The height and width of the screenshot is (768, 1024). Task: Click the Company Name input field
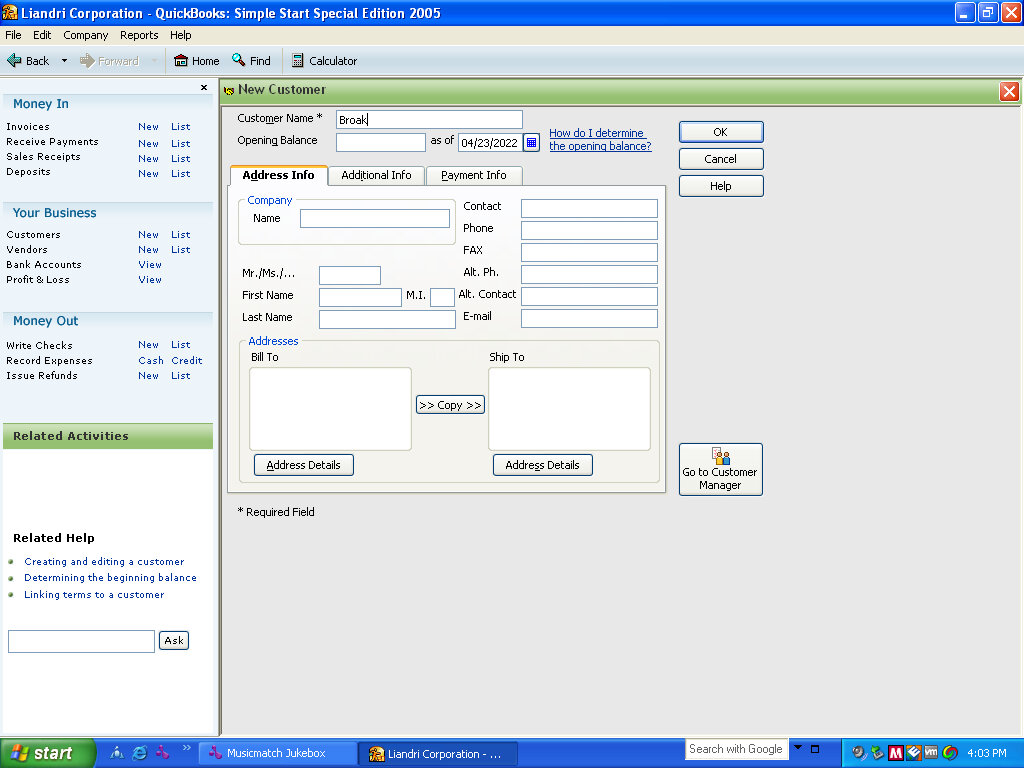coord(375,218)
